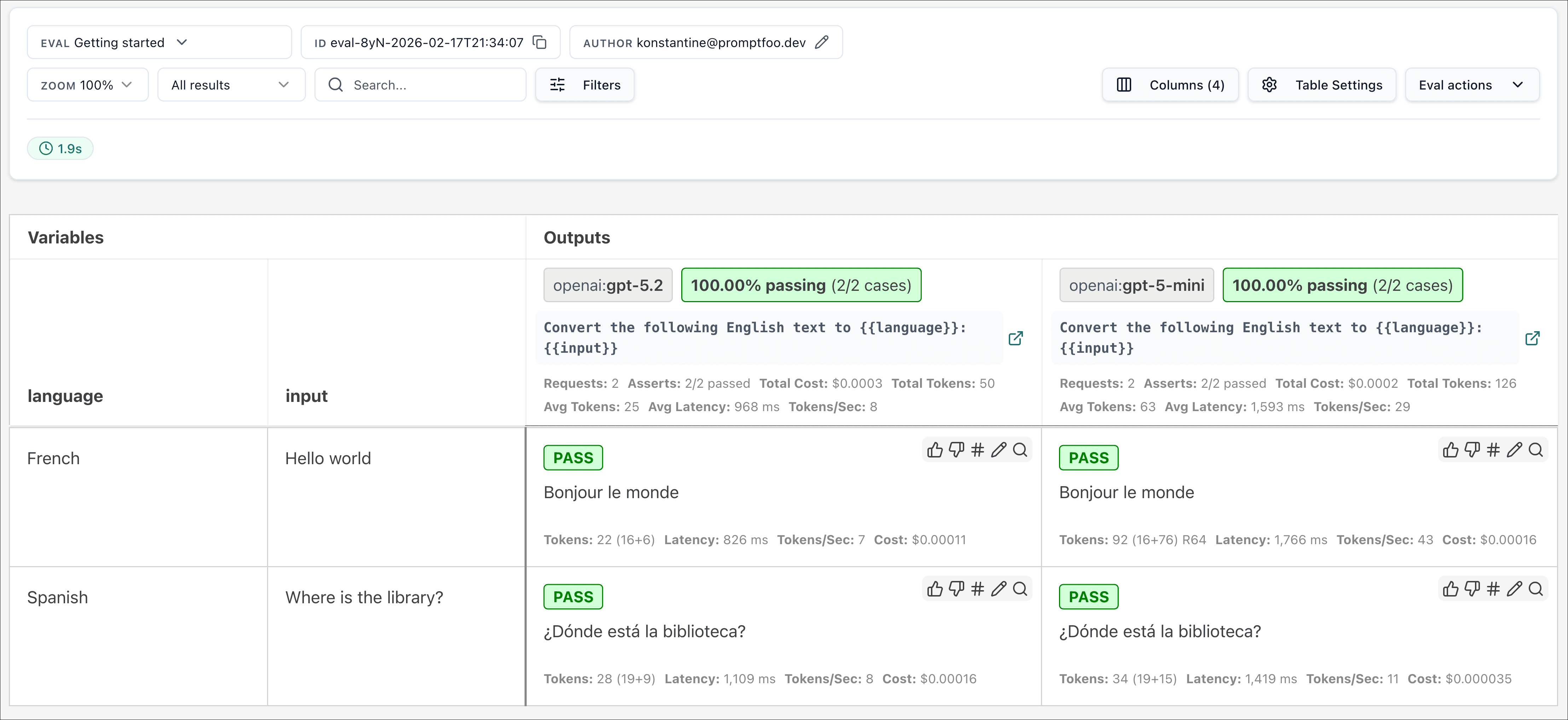Give thumbs down to the French gpt-5.2 output
This screenshot has width=1568, height=720.
956,449
